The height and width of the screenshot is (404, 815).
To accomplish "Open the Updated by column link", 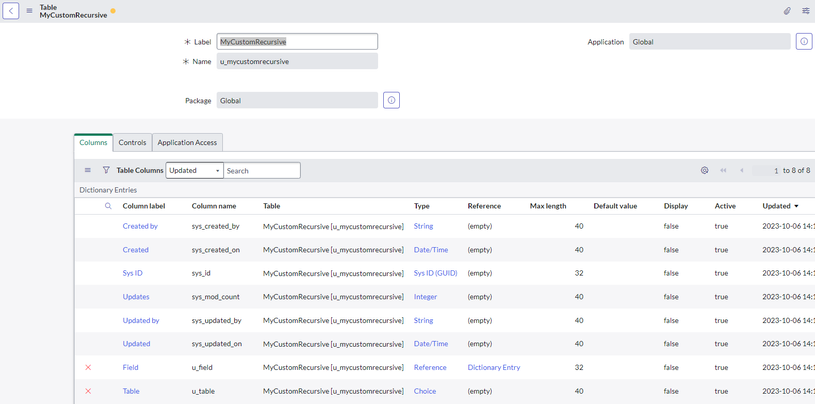I will (141, 320).
